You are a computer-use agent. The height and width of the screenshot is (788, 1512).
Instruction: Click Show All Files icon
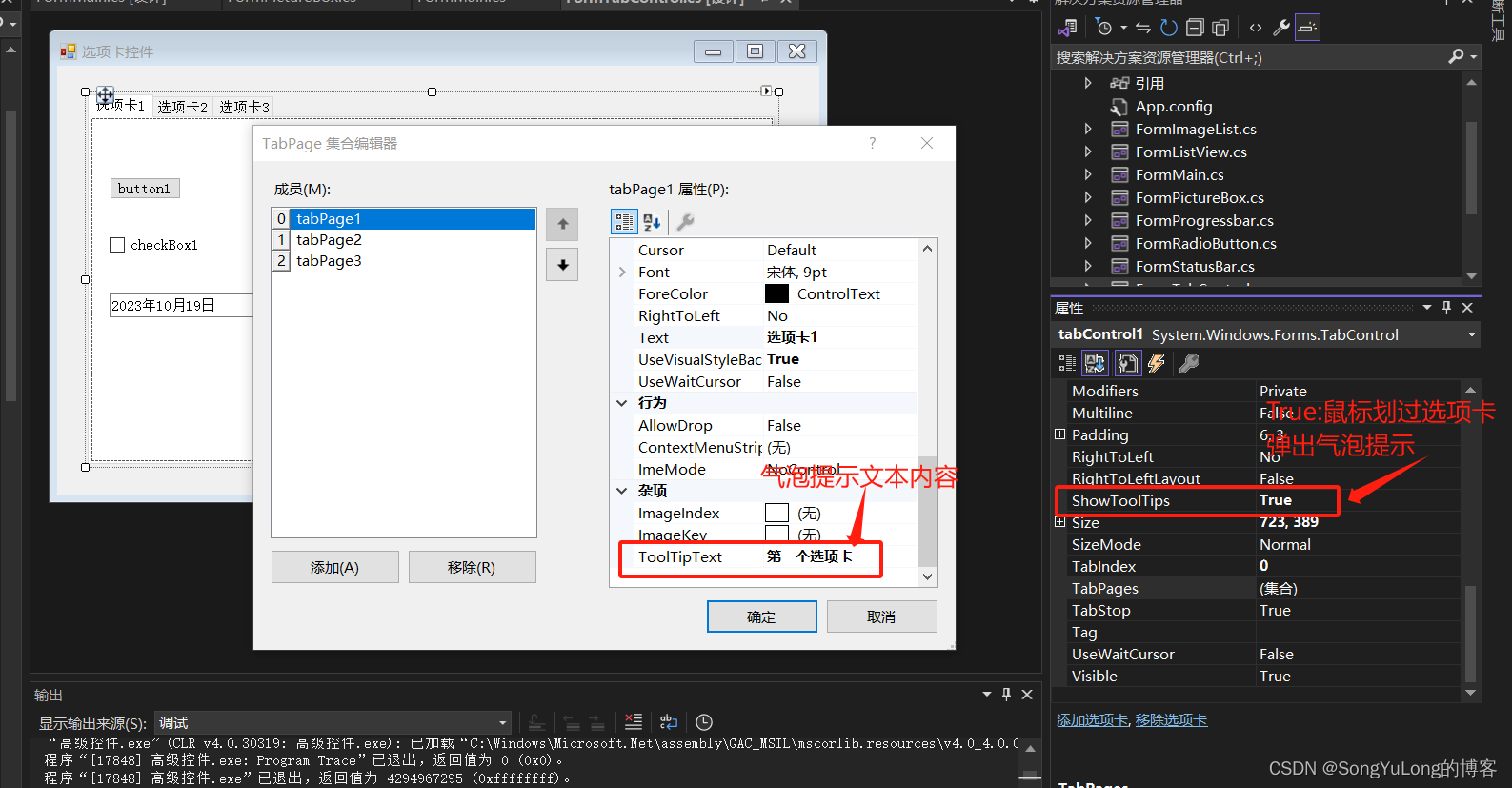tap(1220, 28)
